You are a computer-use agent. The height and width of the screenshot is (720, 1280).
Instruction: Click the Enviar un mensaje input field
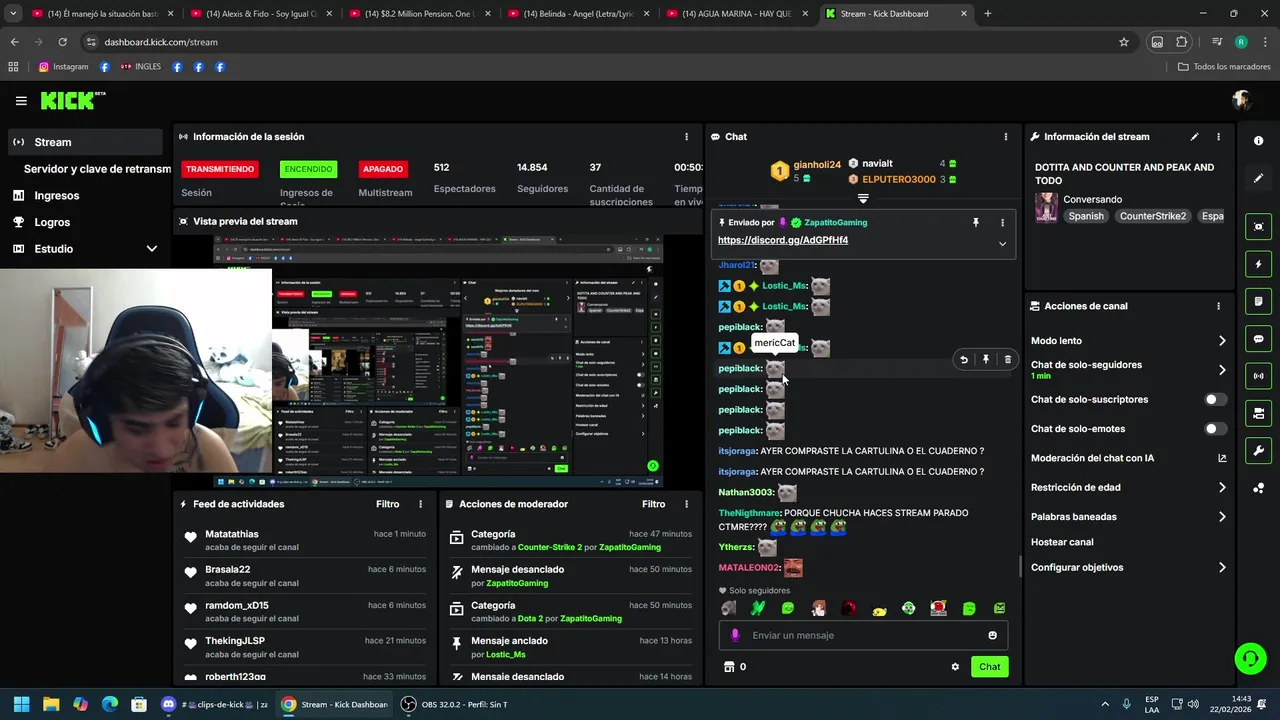(863, 635)
